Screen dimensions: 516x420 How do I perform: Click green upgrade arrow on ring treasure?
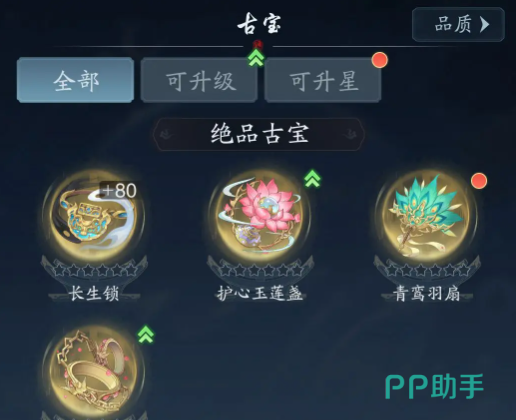pos(146,335)
